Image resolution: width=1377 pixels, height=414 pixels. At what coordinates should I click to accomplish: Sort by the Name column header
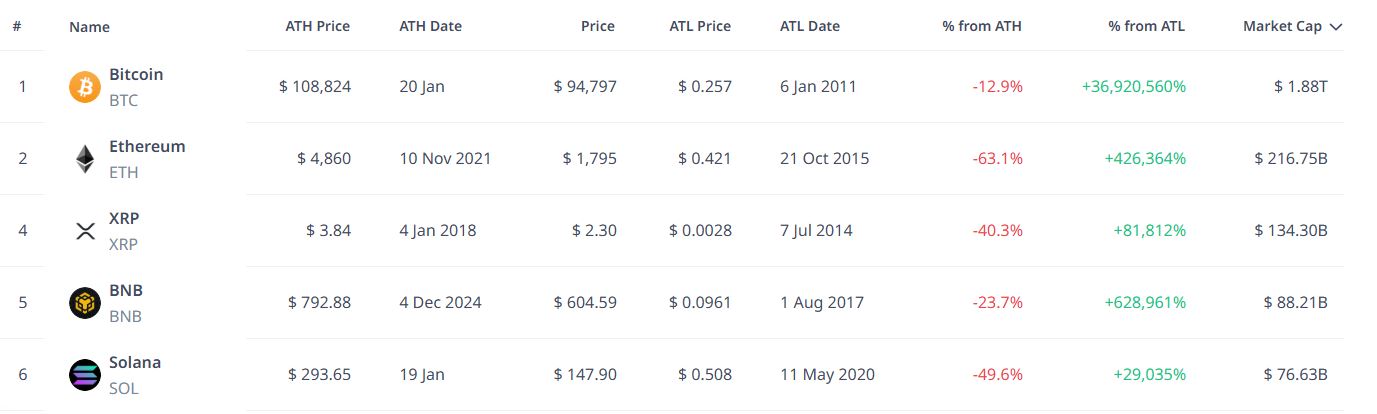pyautogui.click(x=89, y=27)
